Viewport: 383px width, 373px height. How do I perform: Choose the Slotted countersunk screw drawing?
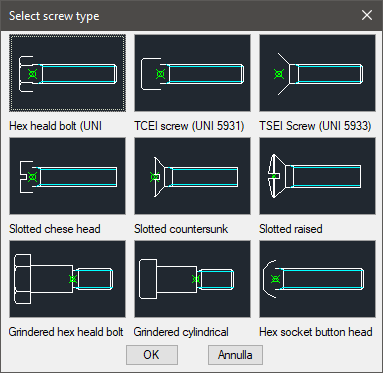point(193,176)
